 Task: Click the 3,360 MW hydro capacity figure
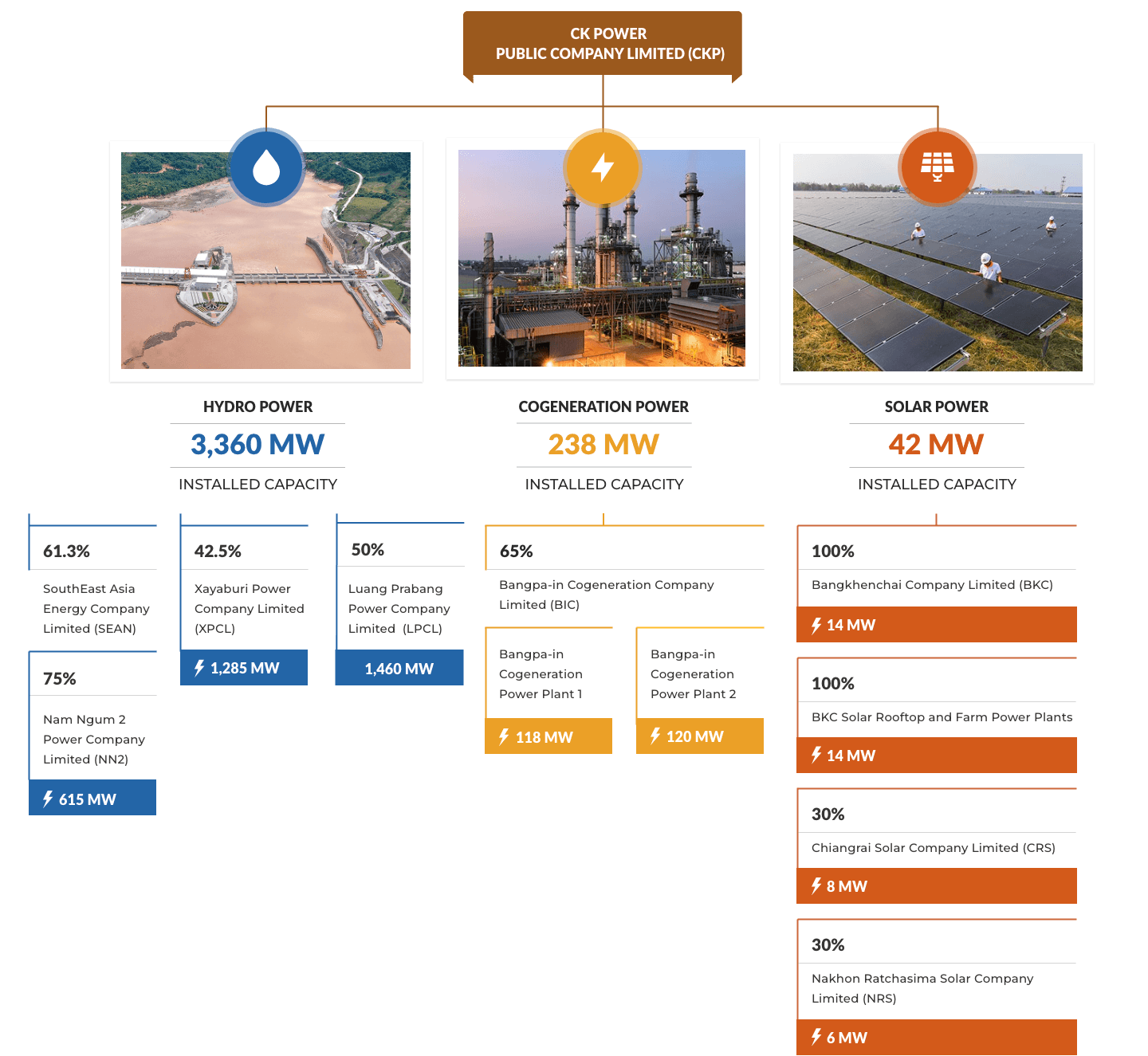258,444
